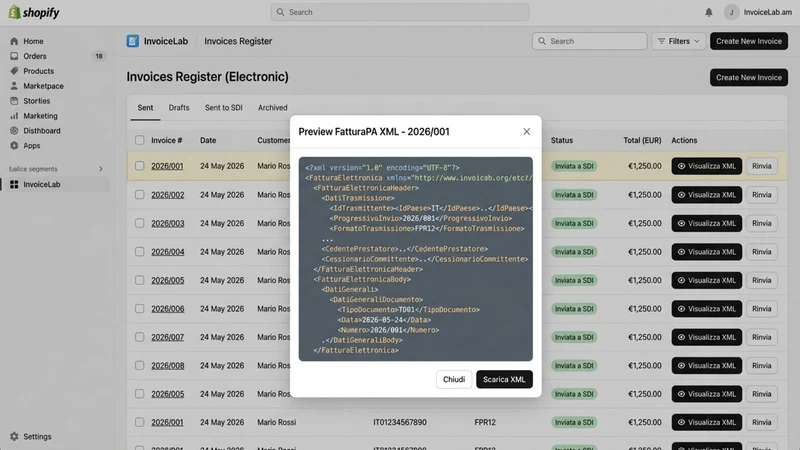Click Visualizza XML for invoice 2026/007

[x=707, y=337]
